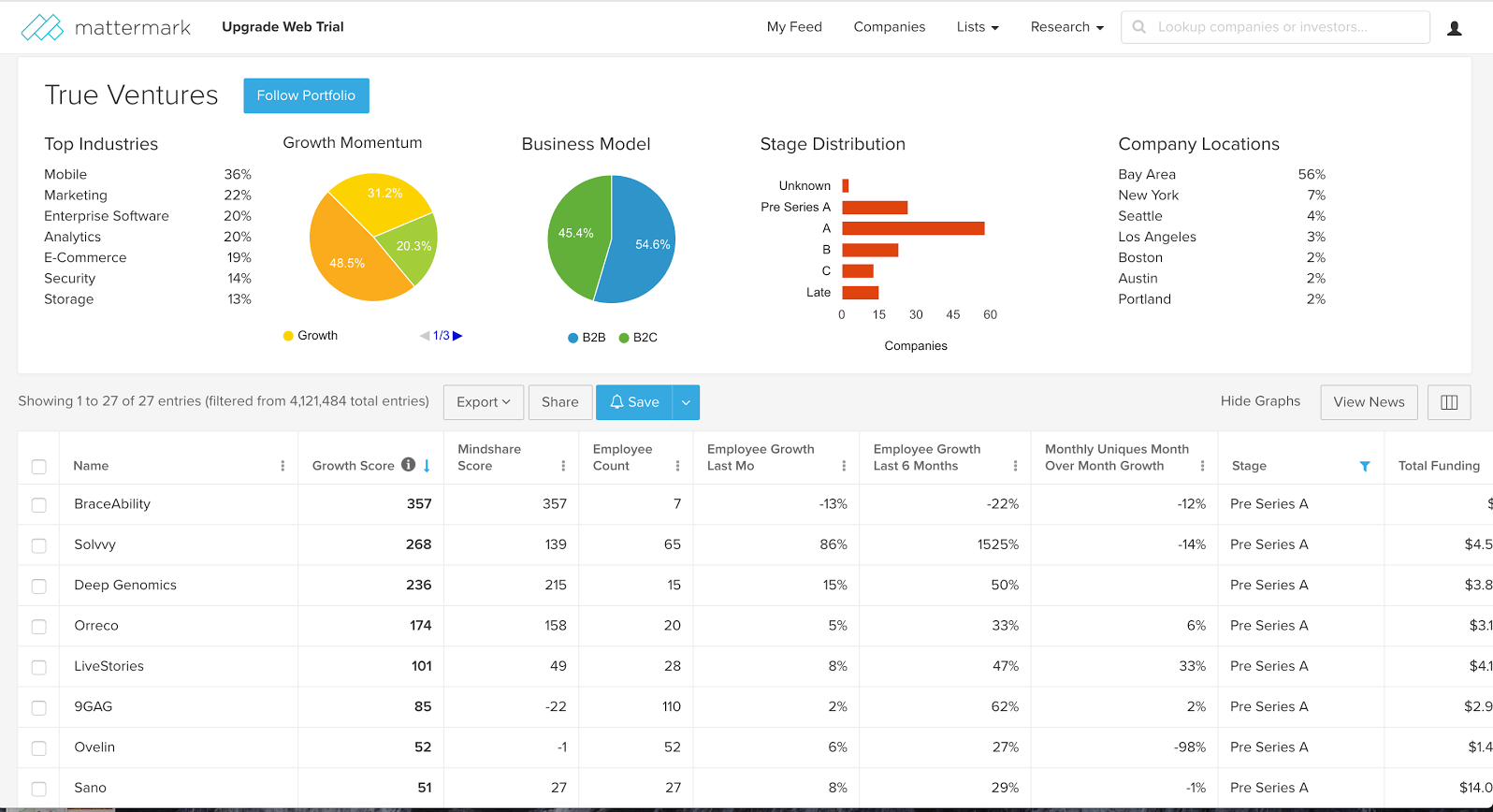The image size is (1493, 812).
Task: Toggle the select-all checkbox in header
Action: tap(38, 466)
